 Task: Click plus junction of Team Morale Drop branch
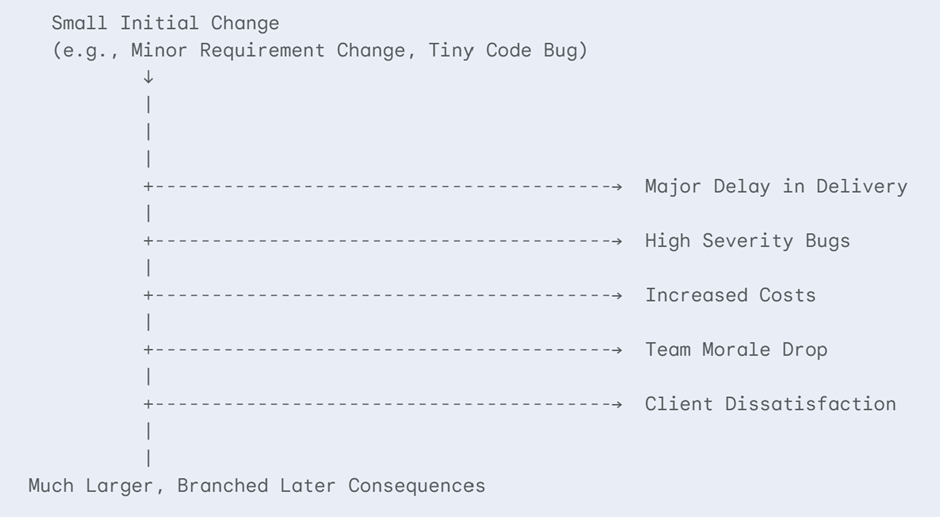point(148,350)
